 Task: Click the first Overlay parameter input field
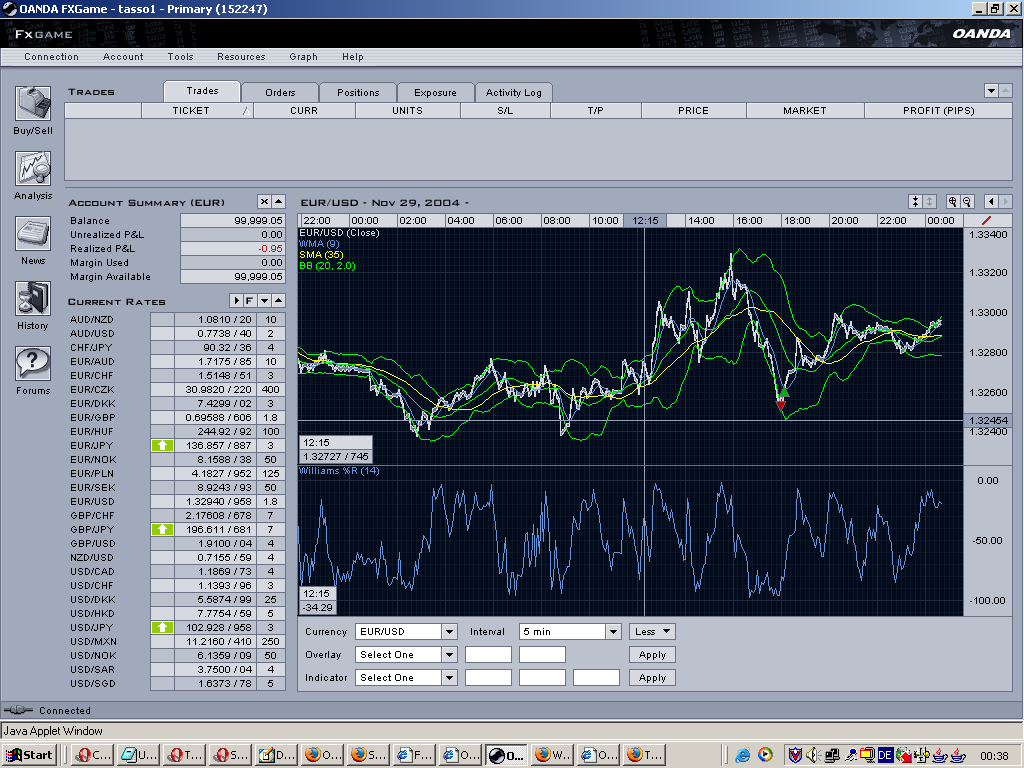click(x=488, y=655)
